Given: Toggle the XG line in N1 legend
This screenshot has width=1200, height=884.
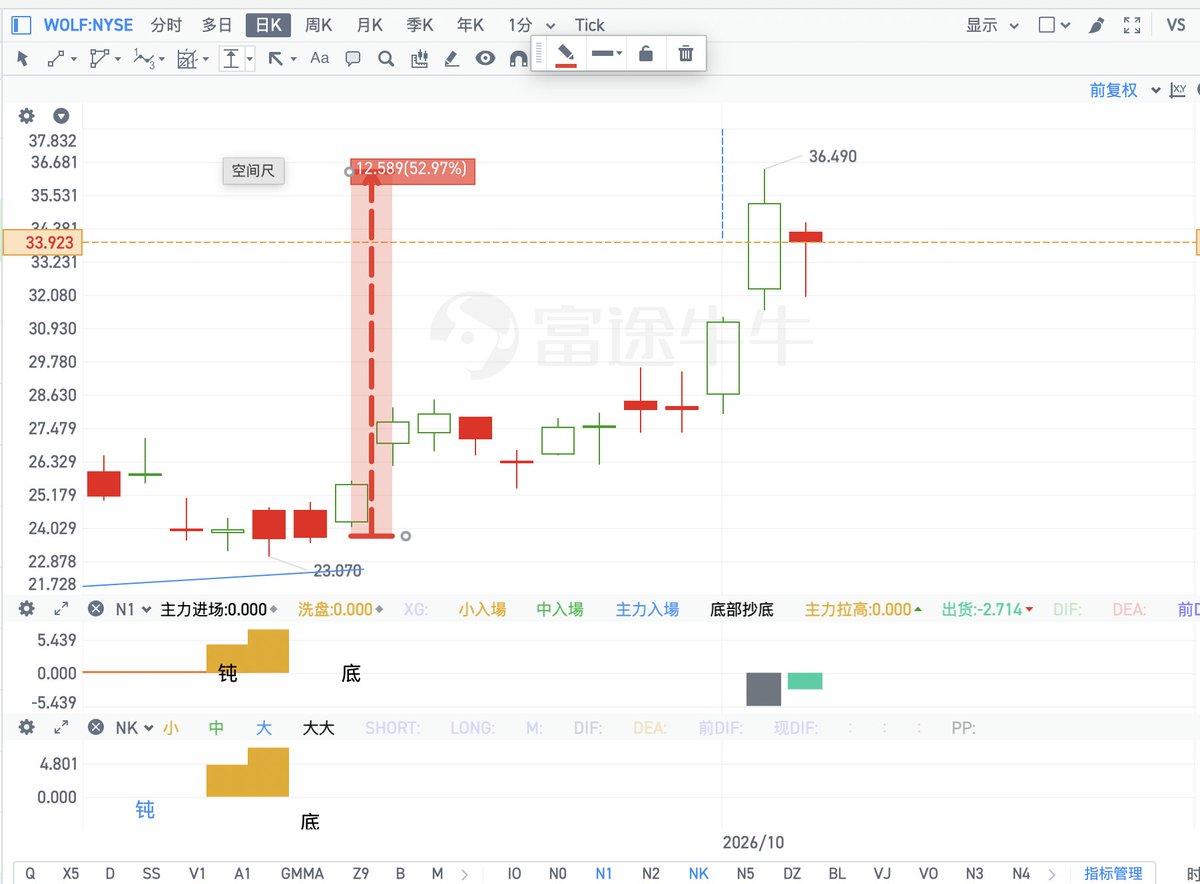Looking at the screenshot, I should tap(416, 609).
